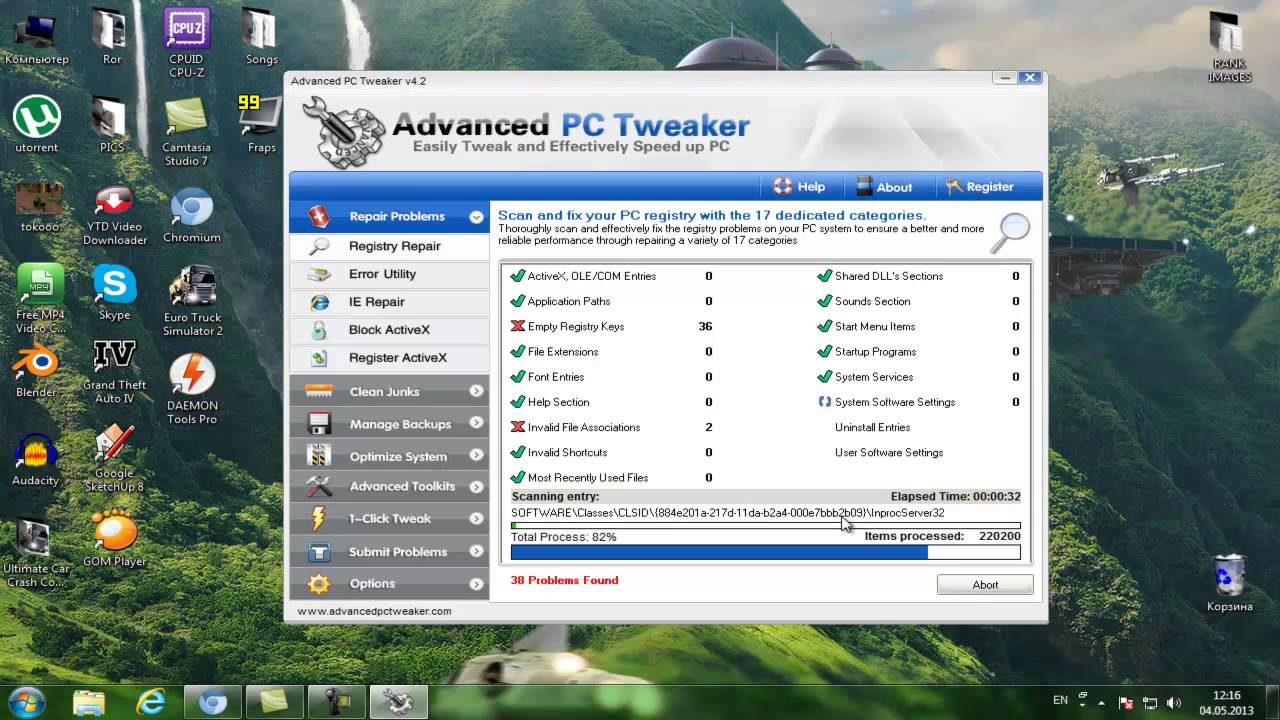Expand Optimize System arrow

476,456
